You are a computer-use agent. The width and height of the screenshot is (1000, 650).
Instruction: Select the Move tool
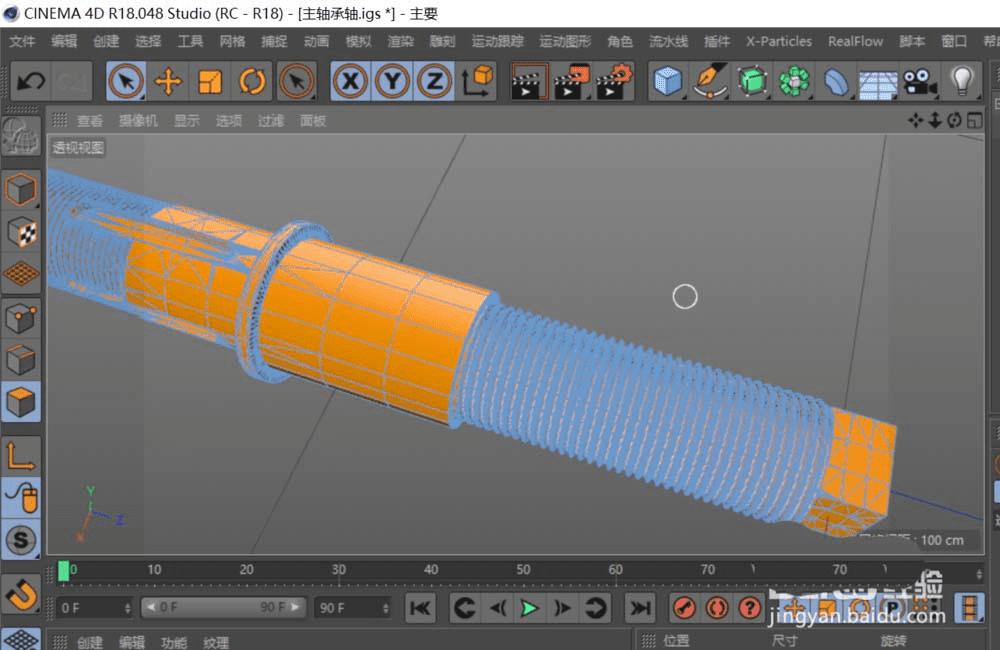coord(168,81)
